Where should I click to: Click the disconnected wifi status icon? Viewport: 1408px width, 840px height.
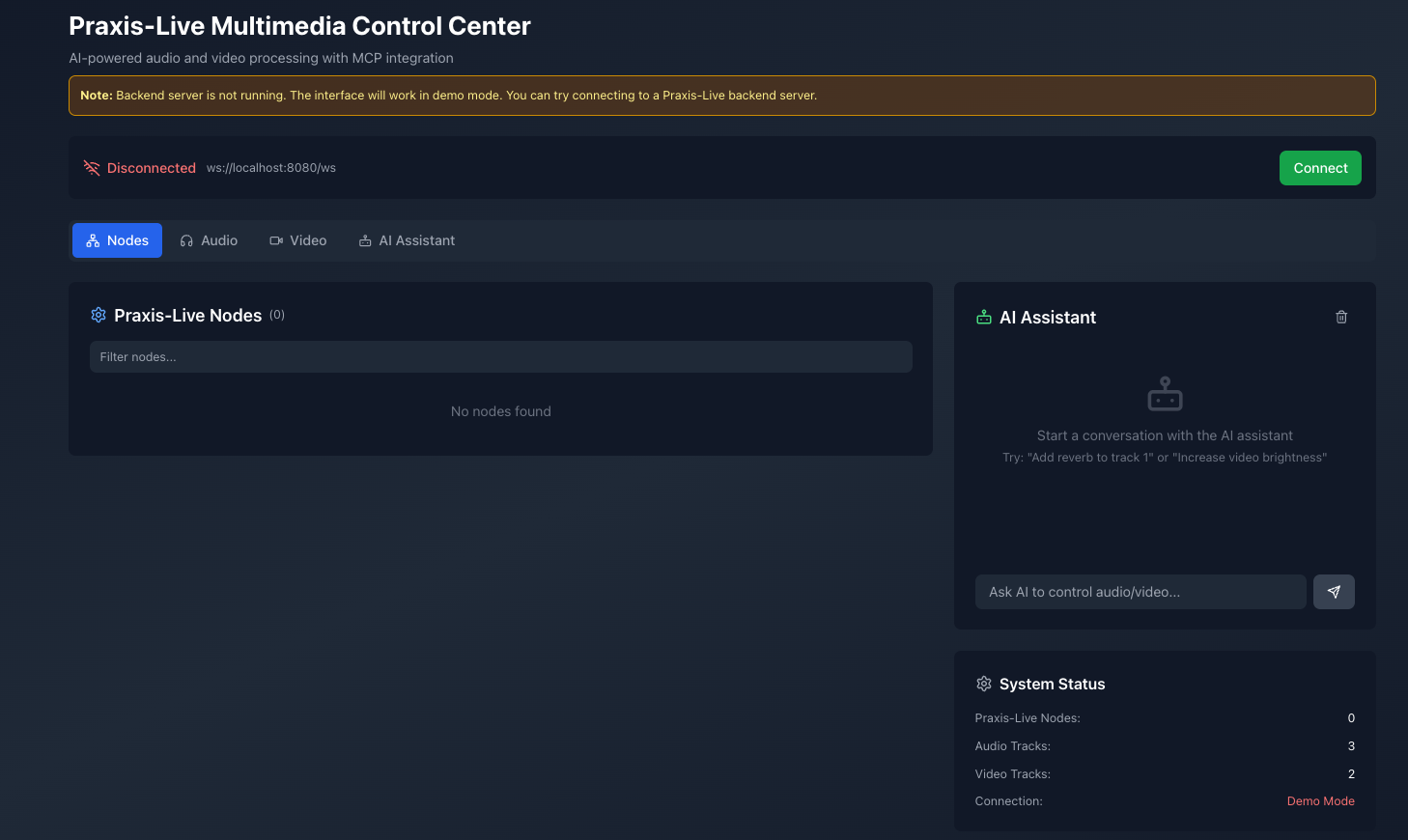pos(92,168)
